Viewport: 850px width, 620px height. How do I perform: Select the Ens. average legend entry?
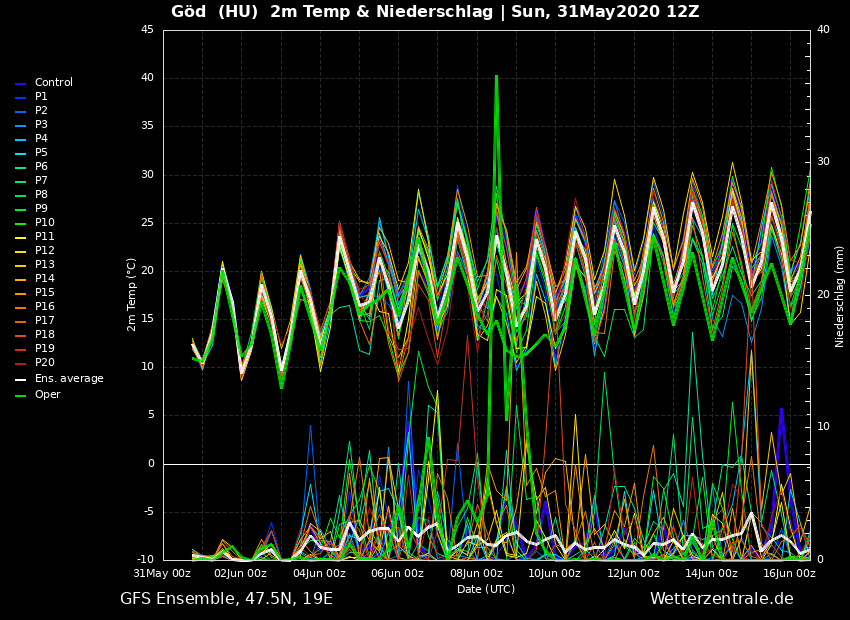point(68,379)
